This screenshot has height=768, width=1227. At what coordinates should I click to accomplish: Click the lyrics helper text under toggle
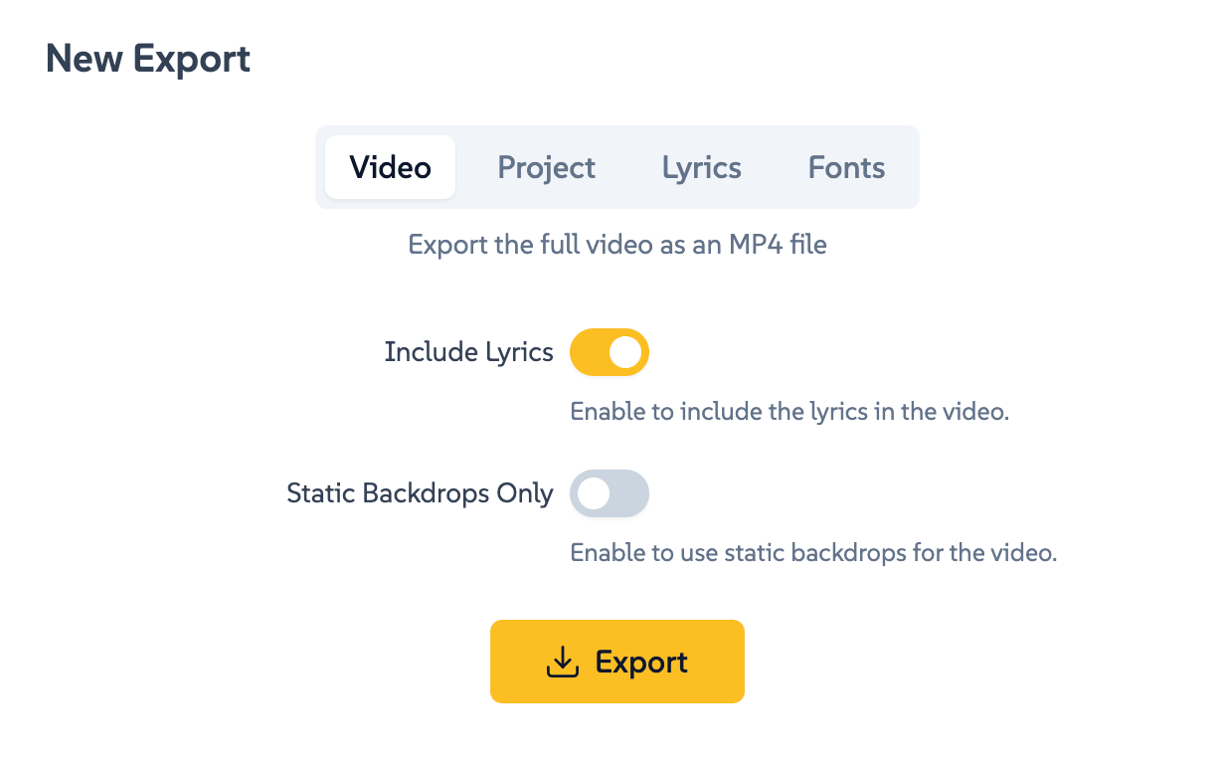[789, 411]
